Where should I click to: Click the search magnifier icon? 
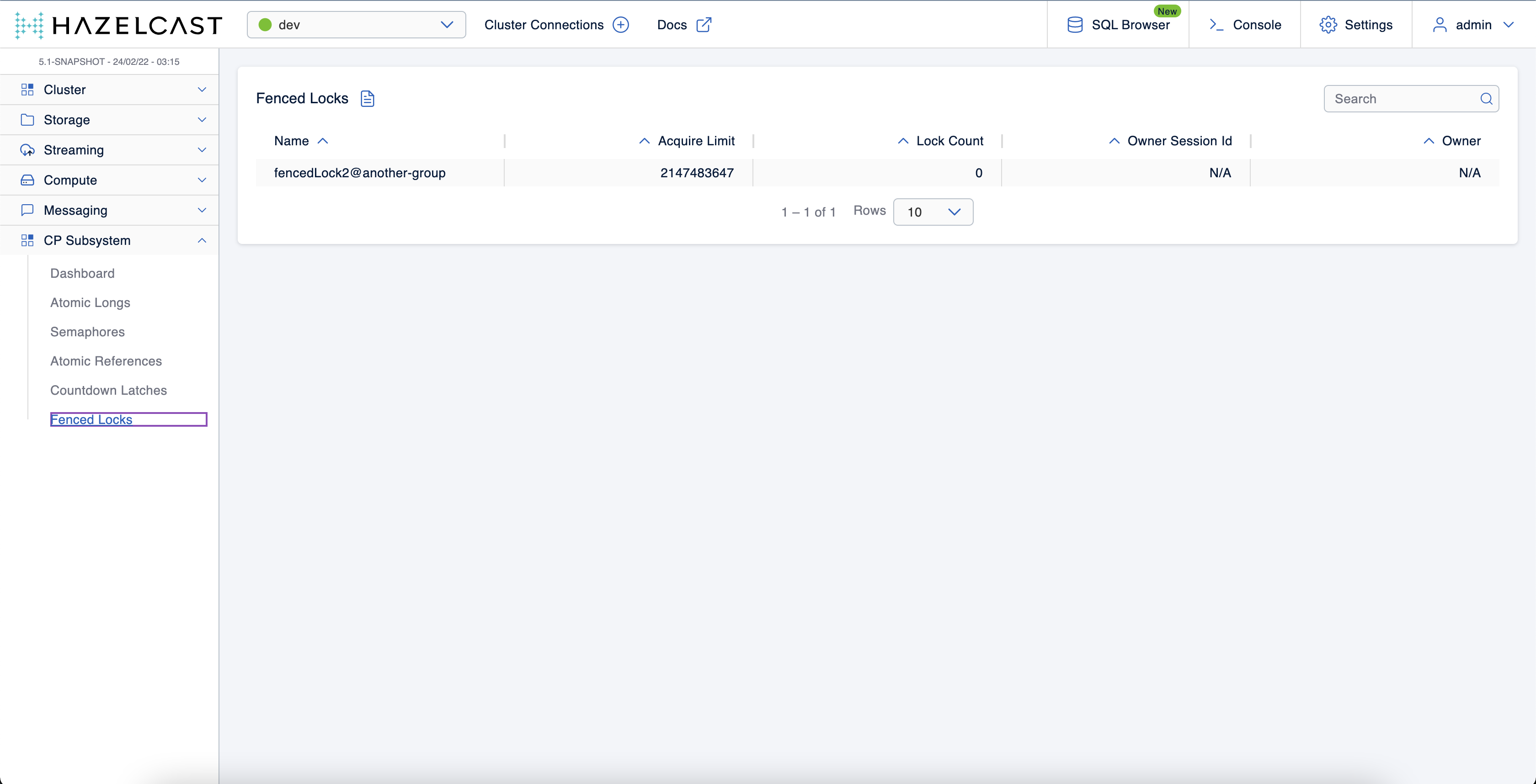click(x=1486, y=99)
